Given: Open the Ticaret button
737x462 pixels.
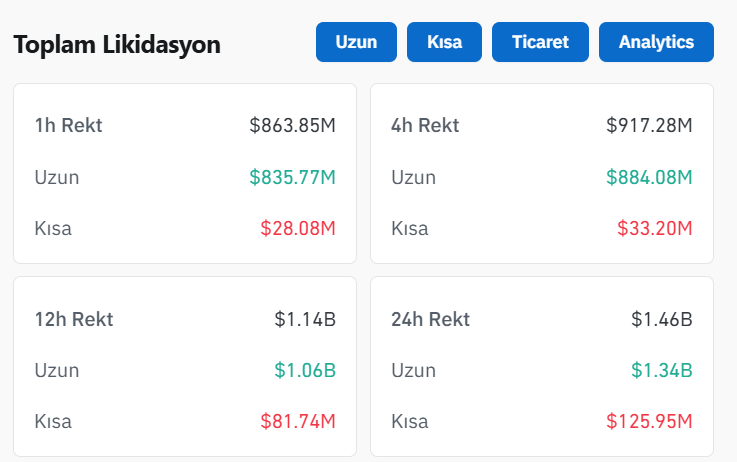Looking at the screenshot, I should click(540, 42).
